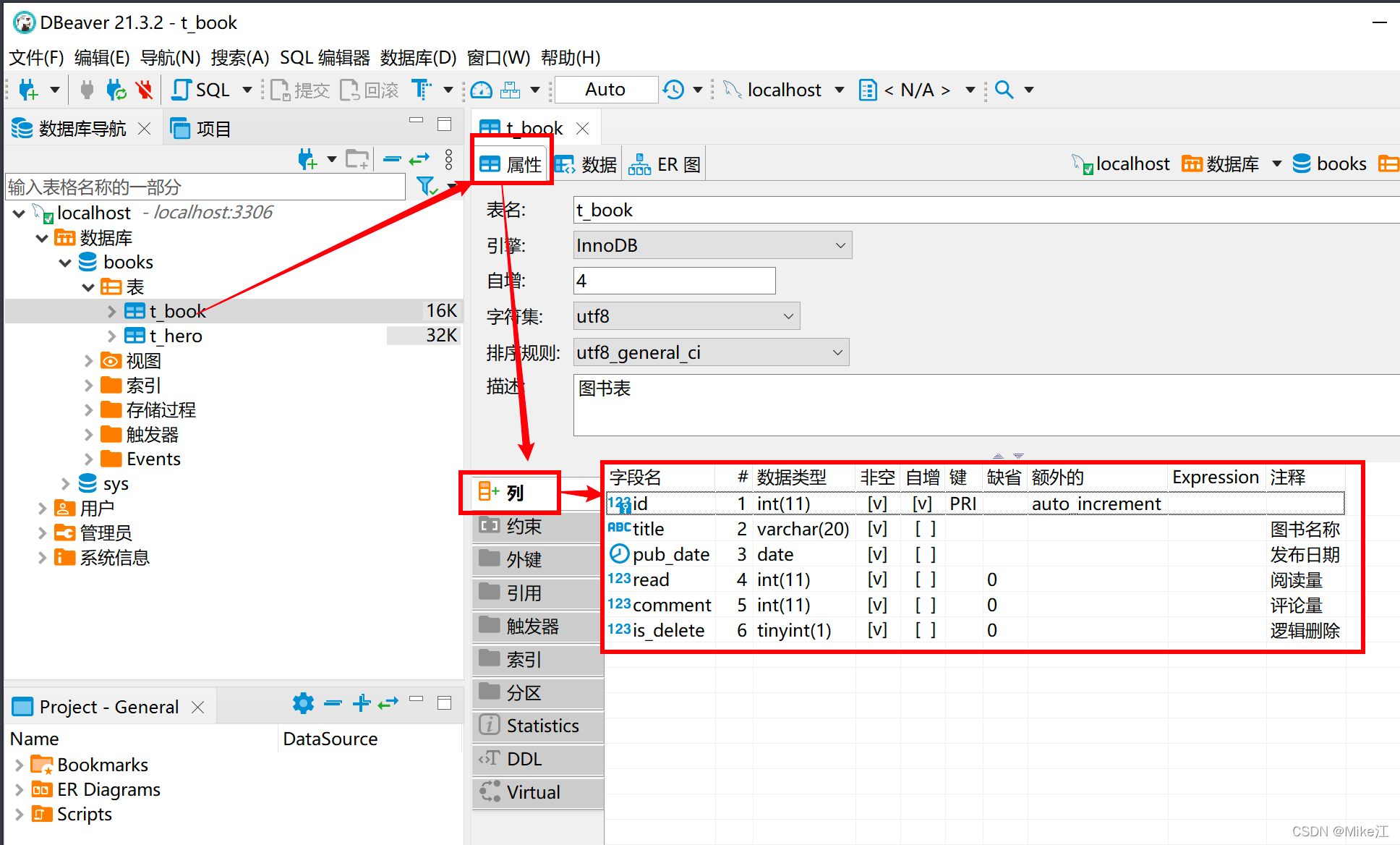Collapse the localhost connection tree node
The width and height of the screenshot is (1400, 845).
tap(20, 213)
